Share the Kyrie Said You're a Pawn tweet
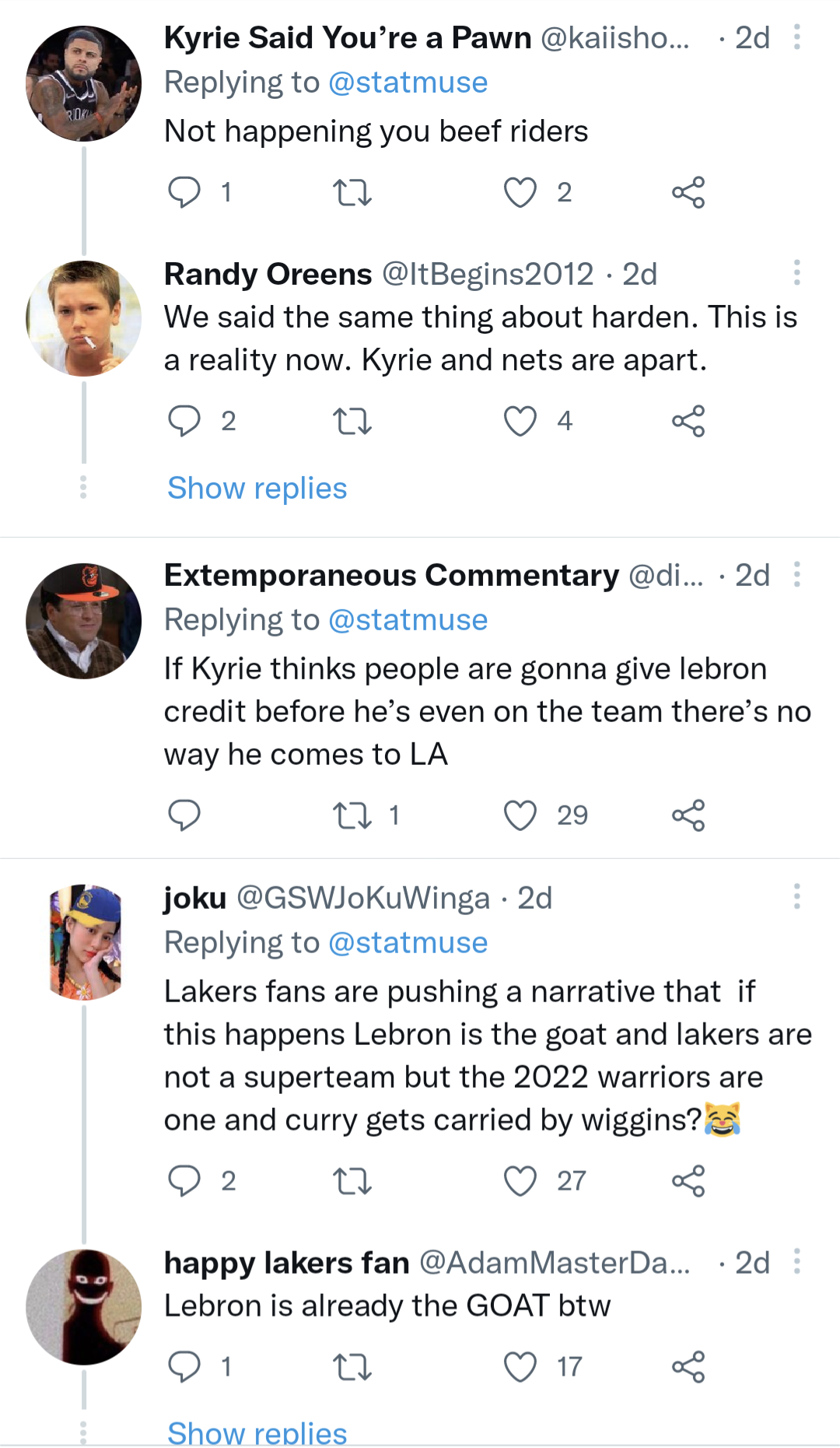Screen dimensions: 840x1448 pos(688,192)
